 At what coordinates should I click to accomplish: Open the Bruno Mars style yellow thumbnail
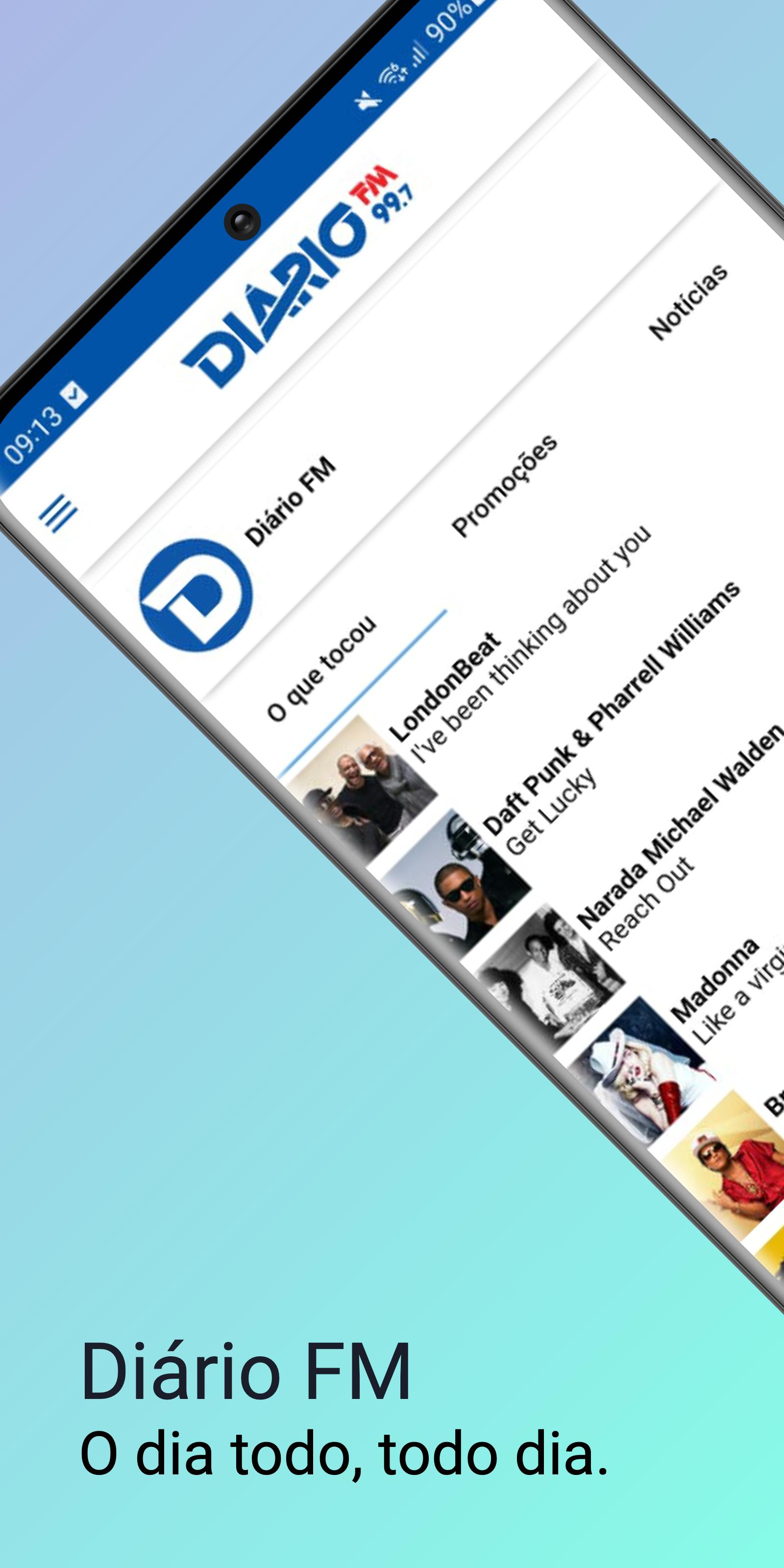pyautogui.click(x=724, y=1166)
